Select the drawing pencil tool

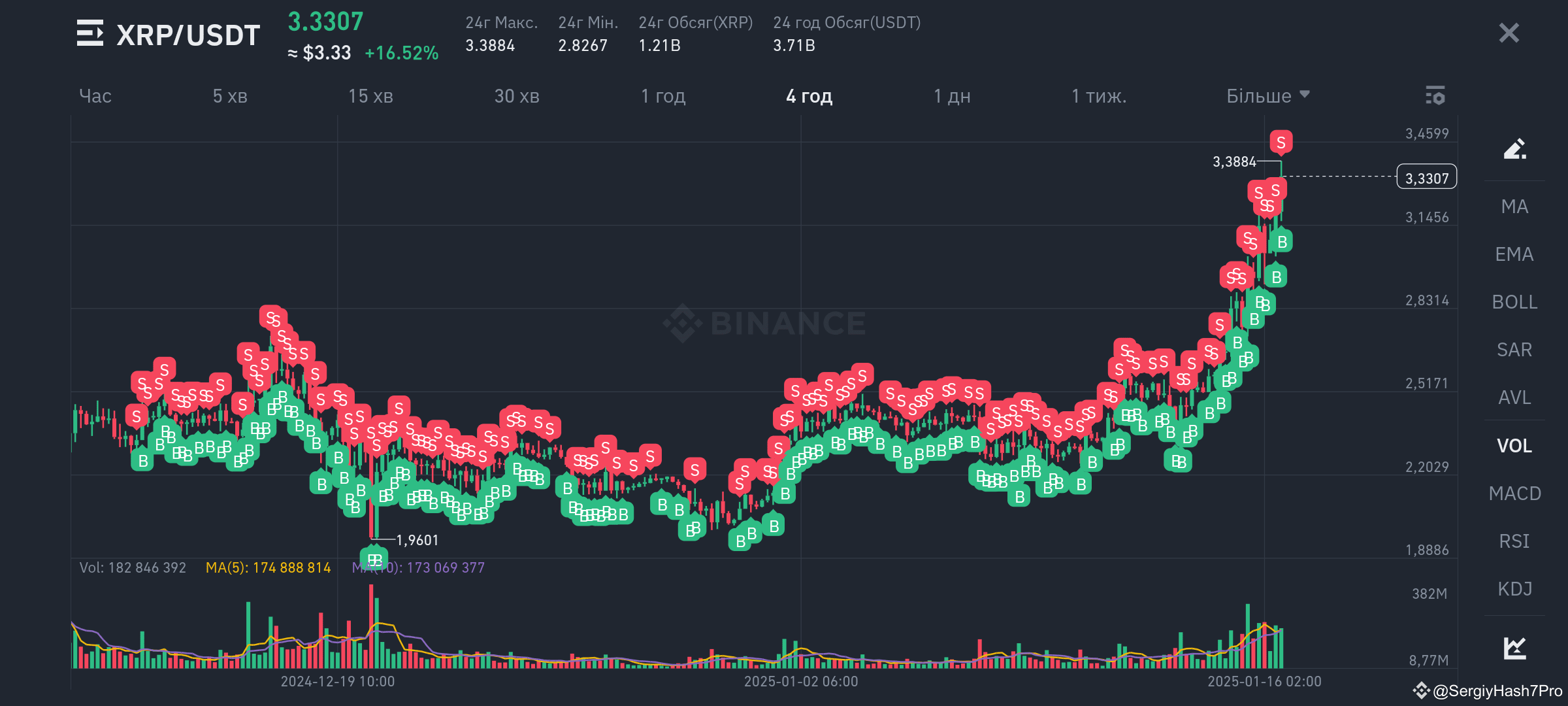(1514, 149)
